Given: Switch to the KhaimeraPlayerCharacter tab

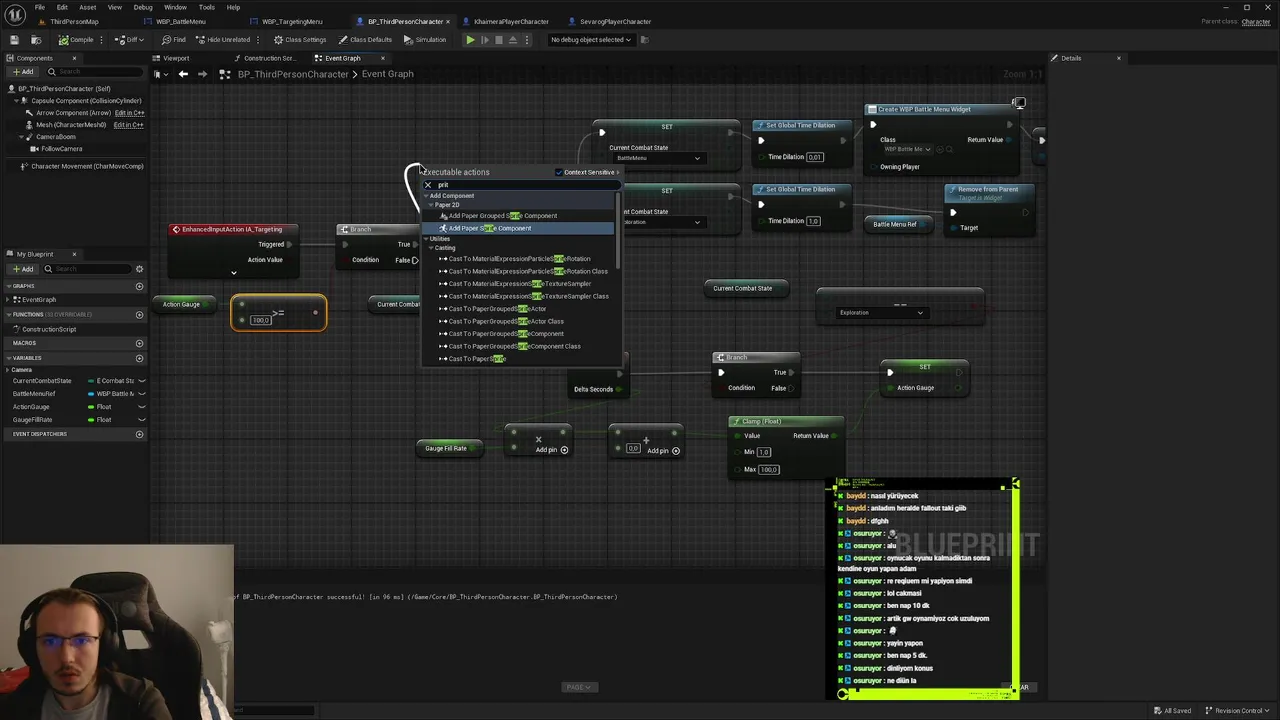Looking at the screenshot, I should (511, 21).
